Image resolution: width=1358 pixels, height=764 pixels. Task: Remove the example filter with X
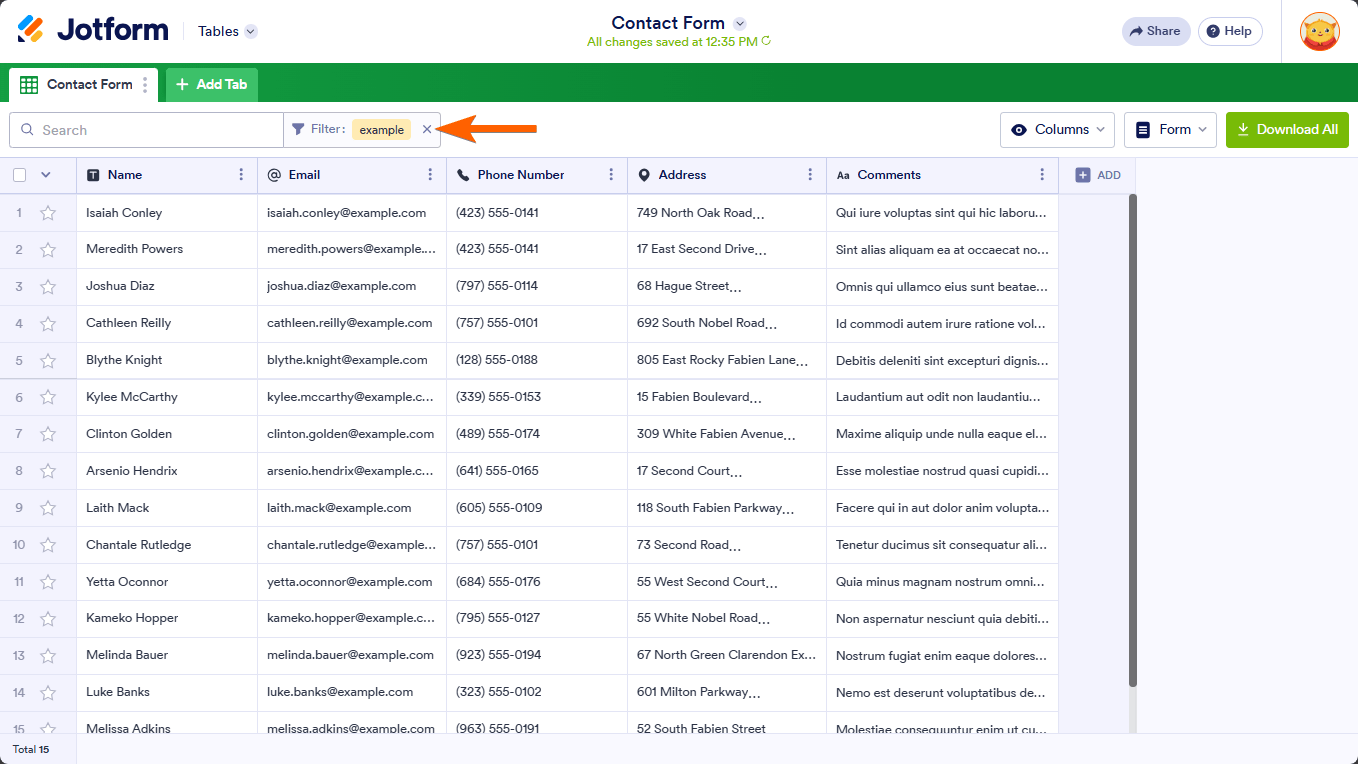[x=427, y=129]
